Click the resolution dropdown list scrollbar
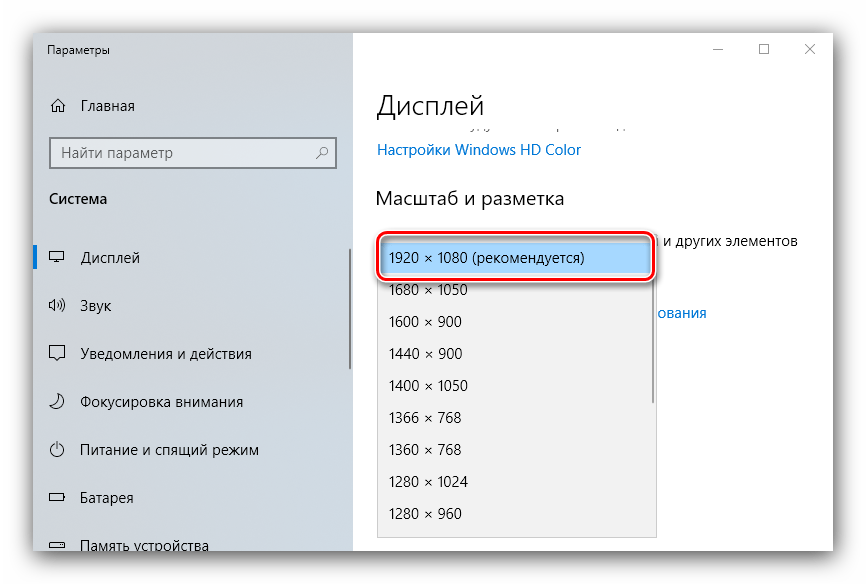 [653, 340]
